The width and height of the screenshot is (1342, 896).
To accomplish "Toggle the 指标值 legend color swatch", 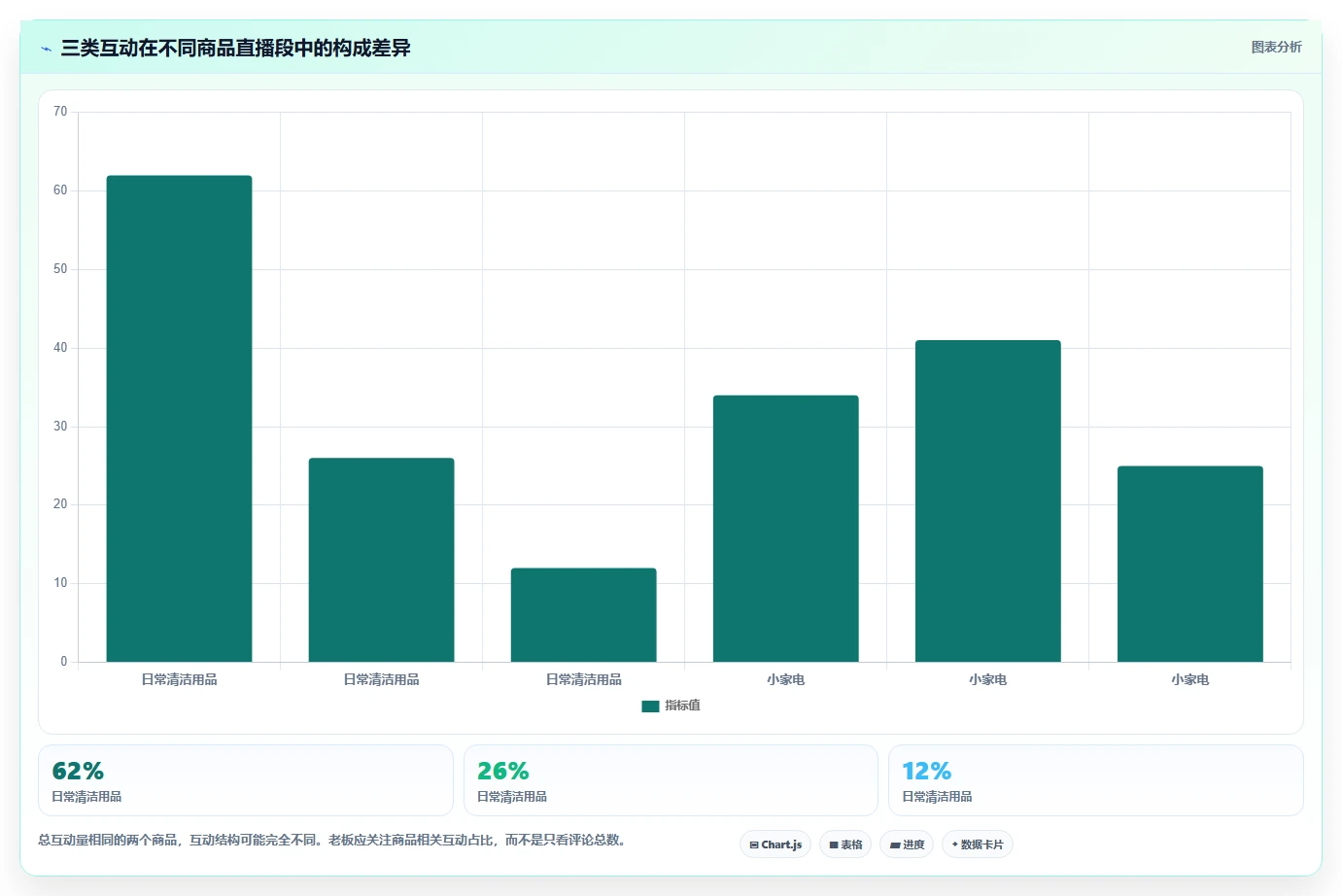I will [x=650, y=706].
